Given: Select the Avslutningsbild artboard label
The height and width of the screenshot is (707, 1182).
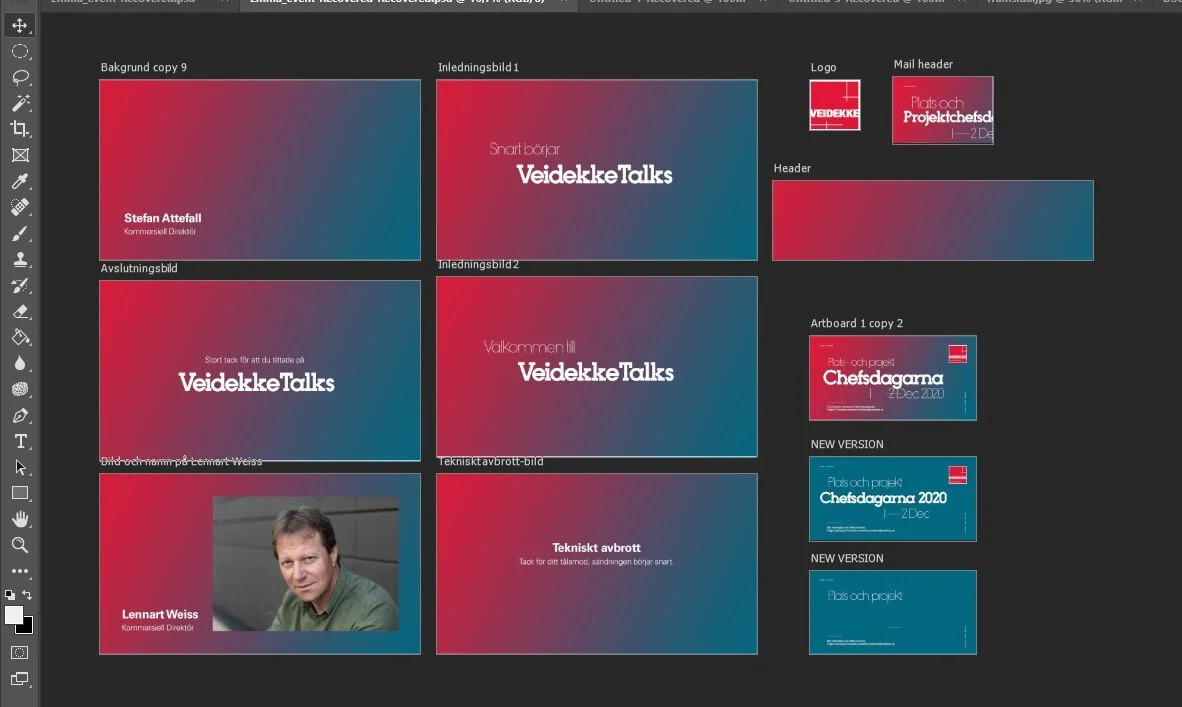Looking at the screenshot, I should tap(139, 268).
